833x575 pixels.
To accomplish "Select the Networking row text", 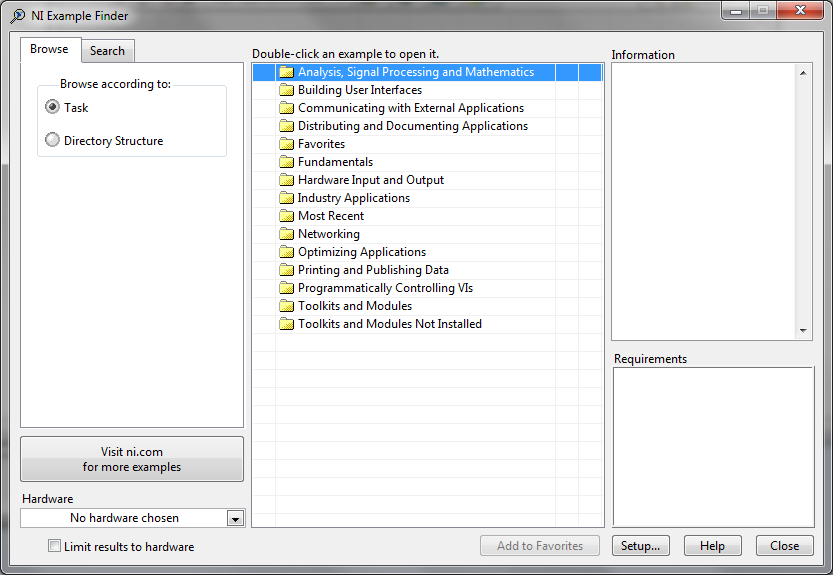I will (329, 234).
